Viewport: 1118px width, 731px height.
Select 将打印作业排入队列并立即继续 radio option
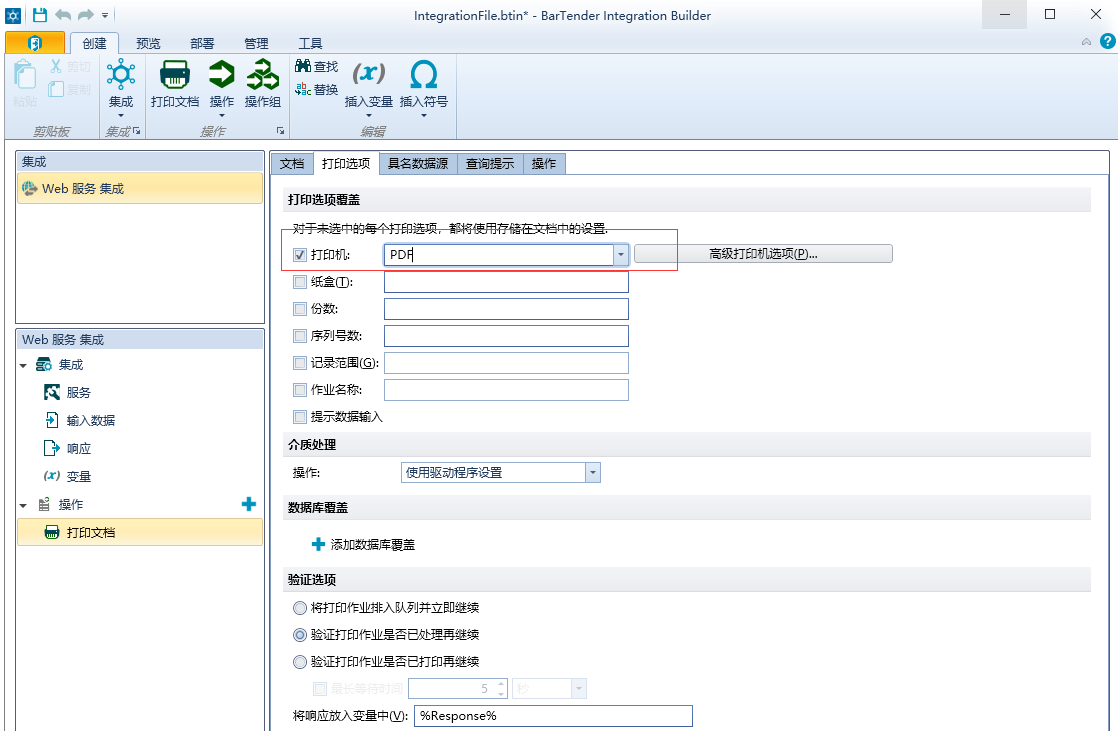[x=300, y=608]
